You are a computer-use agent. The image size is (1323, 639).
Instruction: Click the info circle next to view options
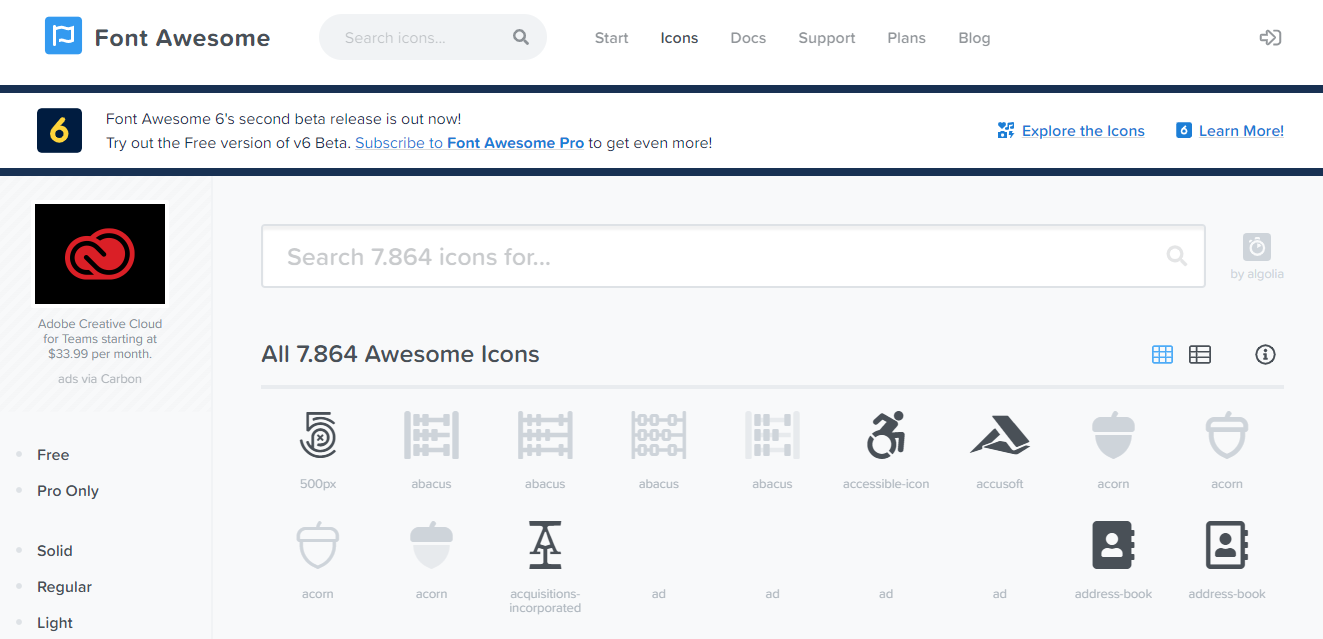(x=1265, y=354)
